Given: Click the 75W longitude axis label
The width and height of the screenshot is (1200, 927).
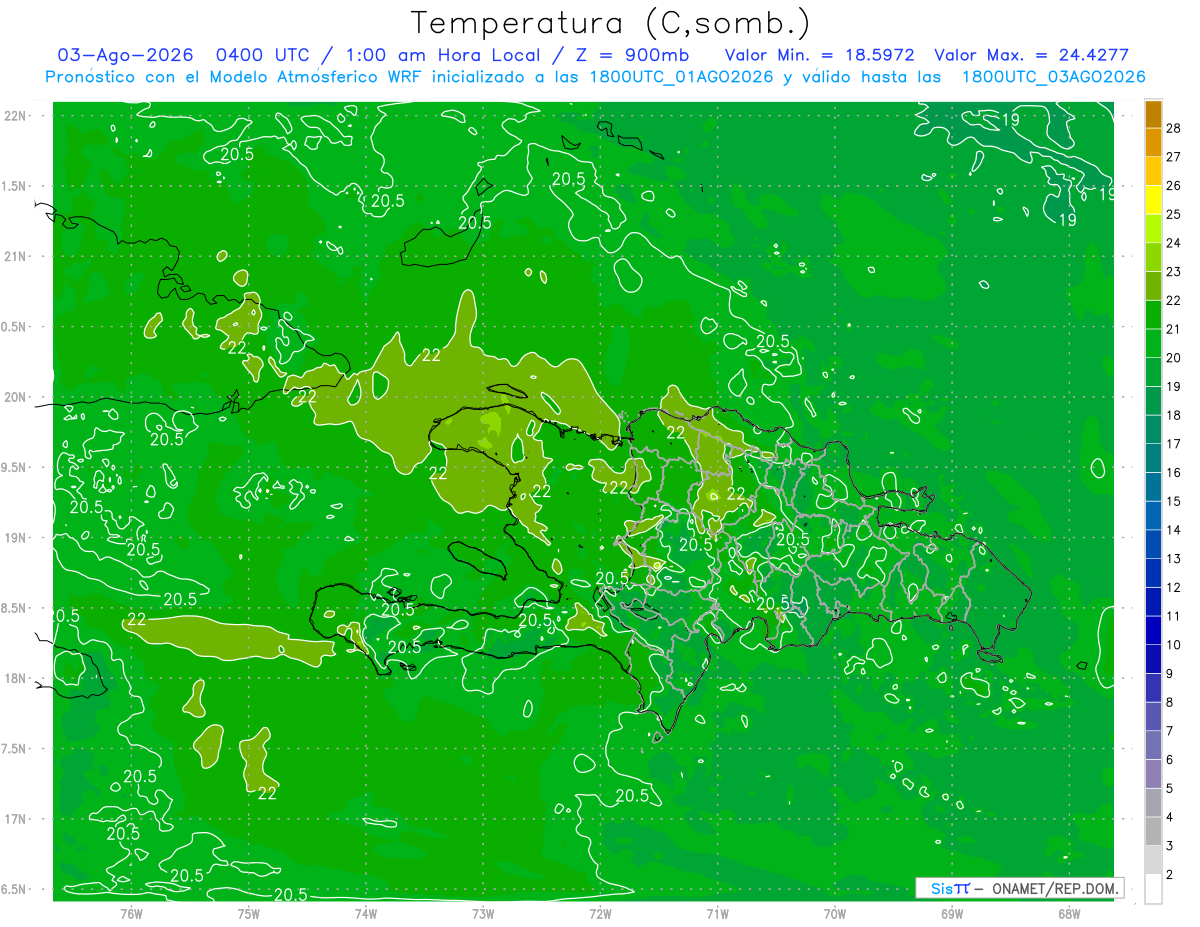Looking at the screenshot, I should tap(248, 912).
